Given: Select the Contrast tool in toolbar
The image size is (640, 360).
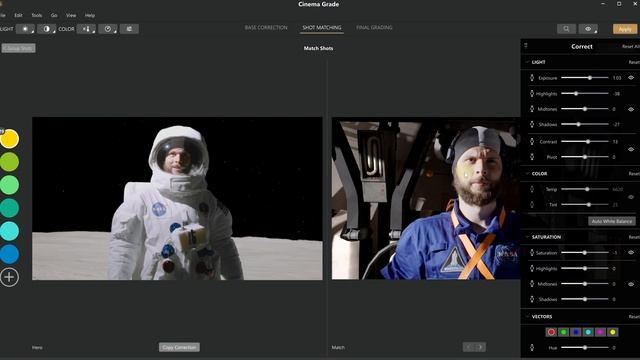Looking at the screenshot, I should pyautogui.click(x=47, y=29).
